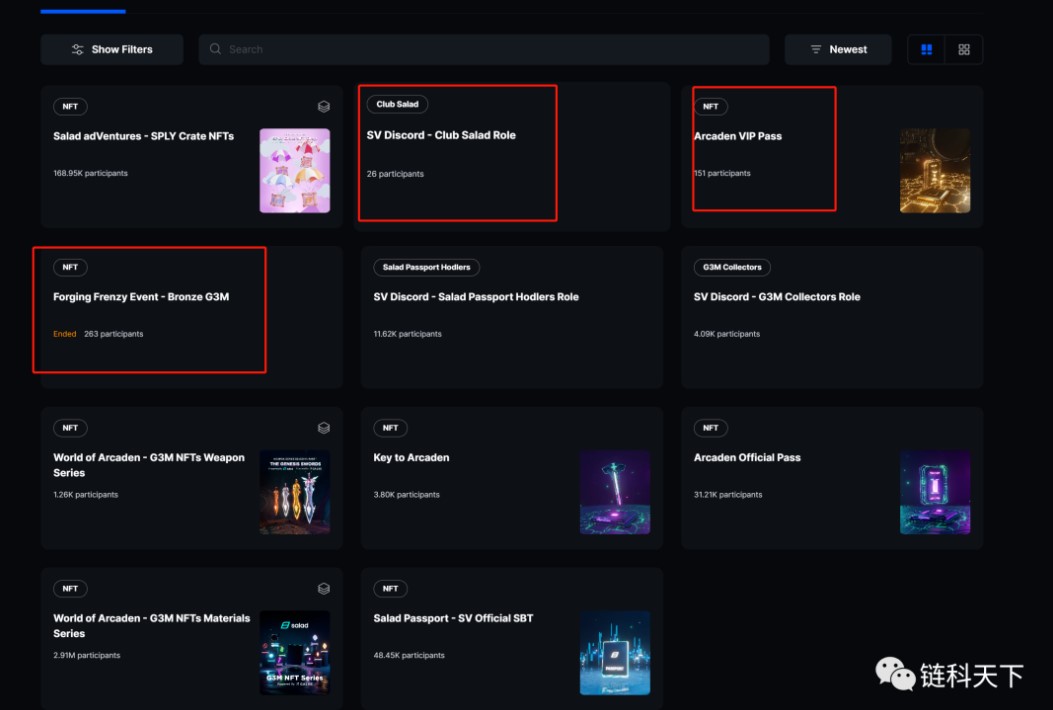
Task: Open Arcaden Official Pass thumbnail
Action: (x=935, y=492)
